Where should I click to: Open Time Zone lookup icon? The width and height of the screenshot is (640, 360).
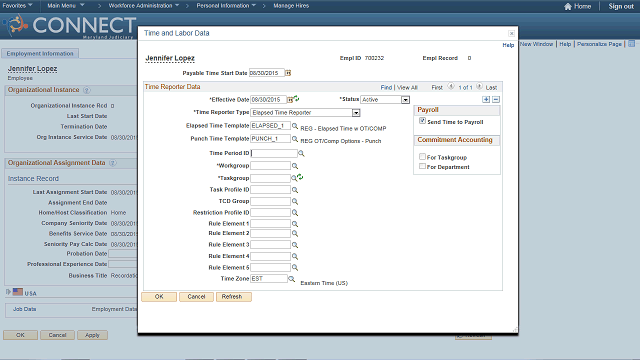(x=291, y=279)
